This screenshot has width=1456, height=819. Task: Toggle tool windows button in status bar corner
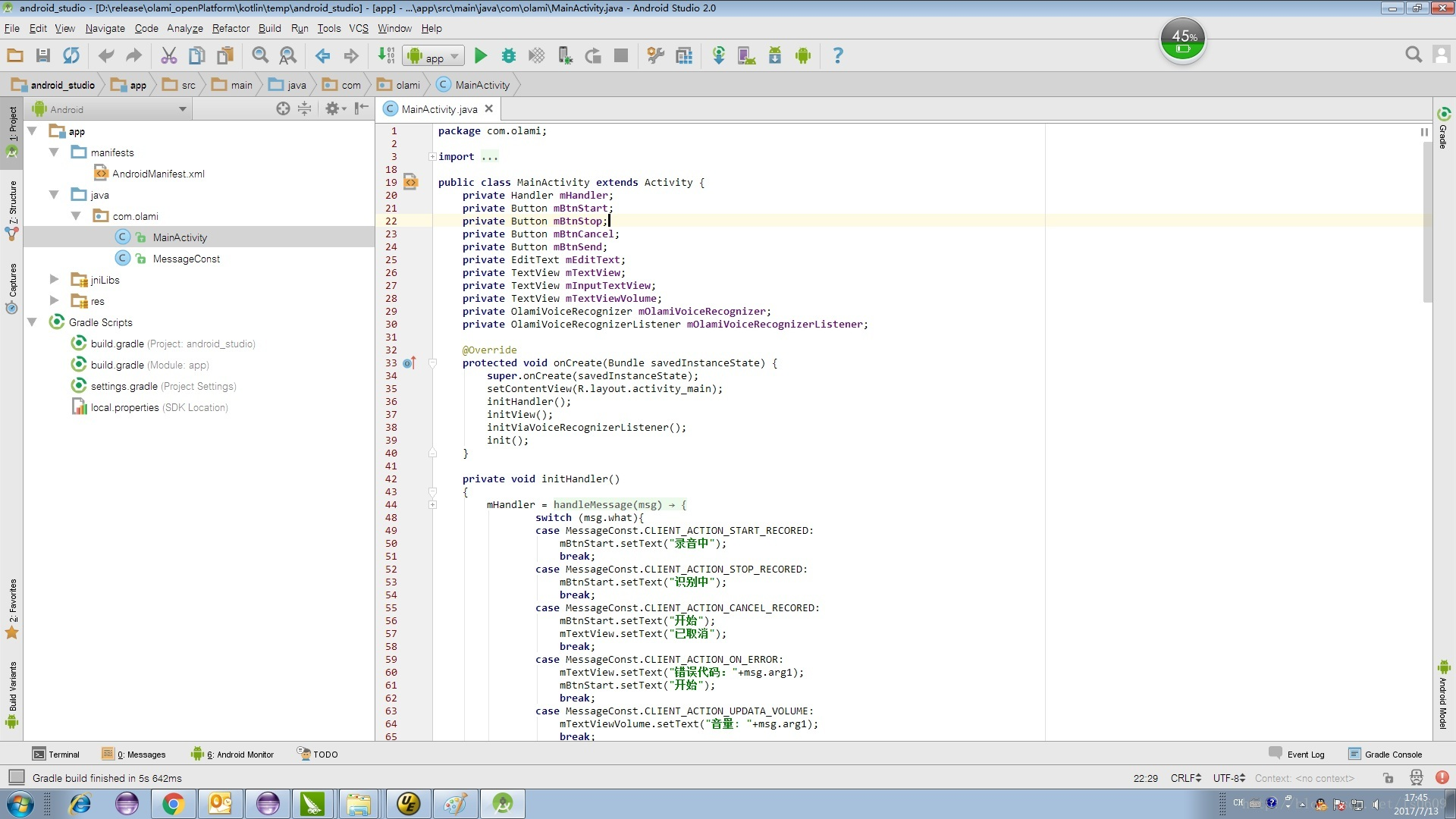click(x=16, y=777)
